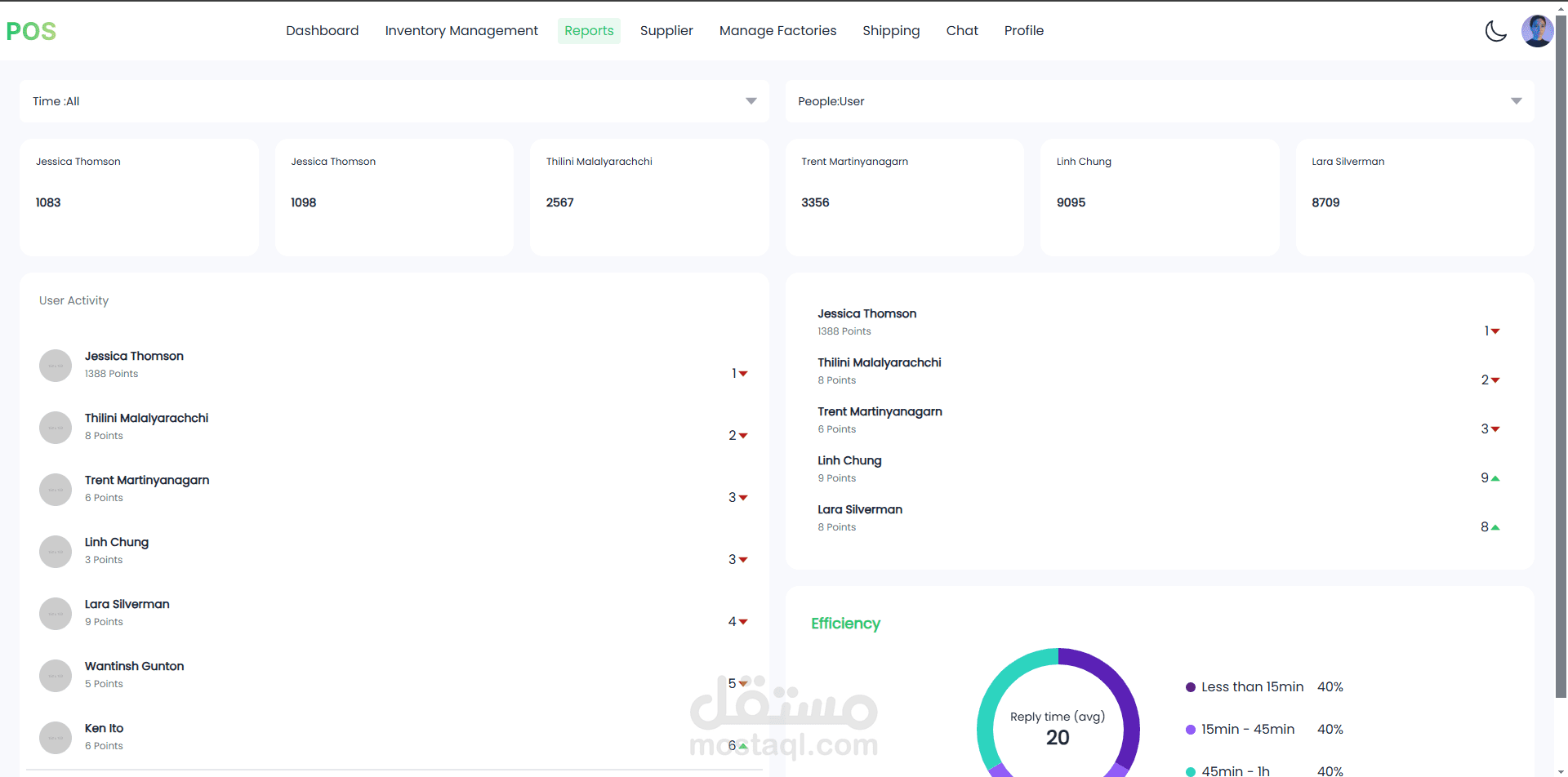The image size is (1568, 777).
Task: Click the name Wantinsh Gunton in User Activity
Action: coord(134,666)
